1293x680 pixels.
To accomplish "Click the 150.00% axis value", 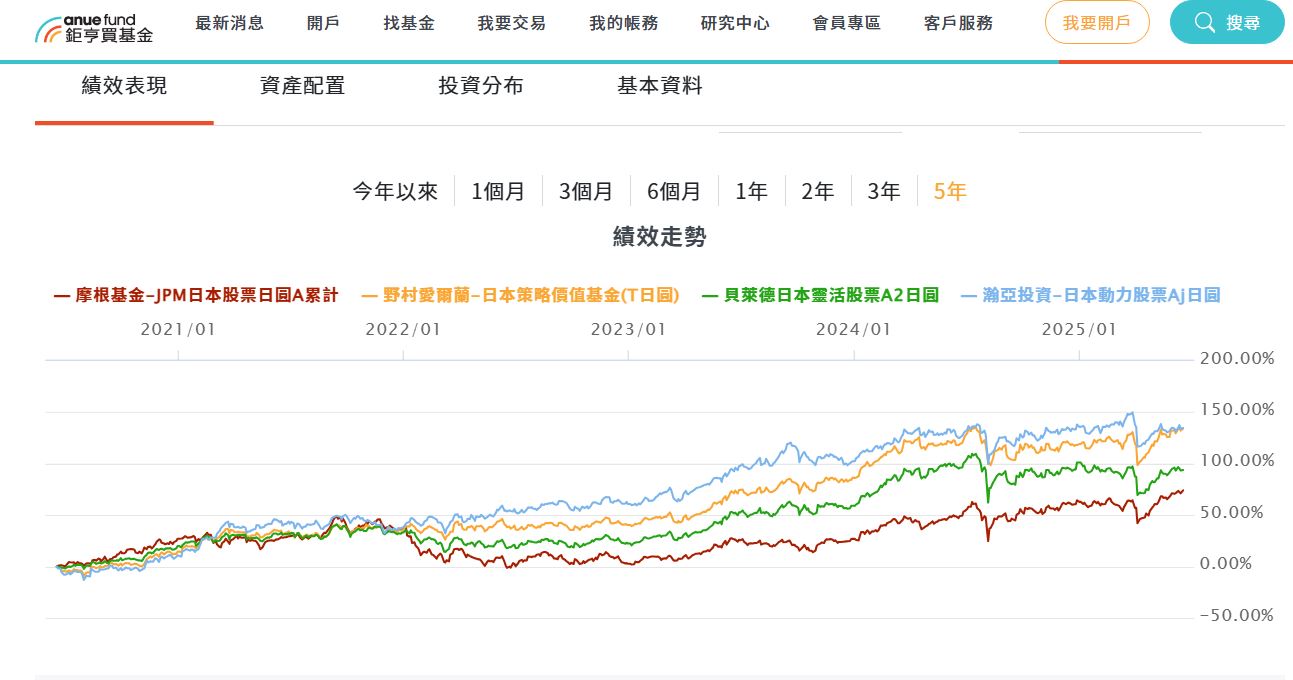I will click(x=1237, y=409).
